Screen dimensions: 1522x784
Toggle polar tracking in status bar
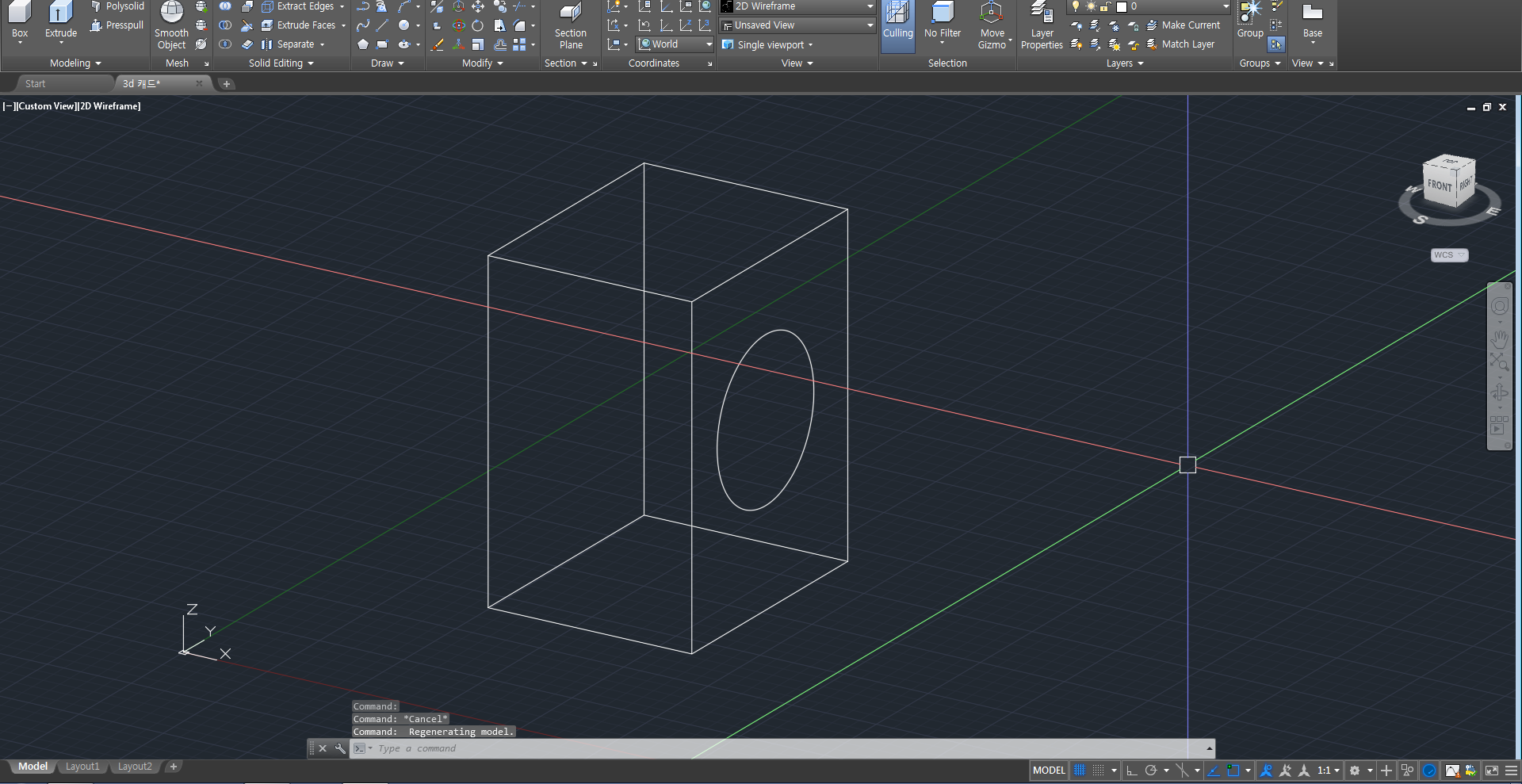pyautogui.click(x=1151, y=770)
